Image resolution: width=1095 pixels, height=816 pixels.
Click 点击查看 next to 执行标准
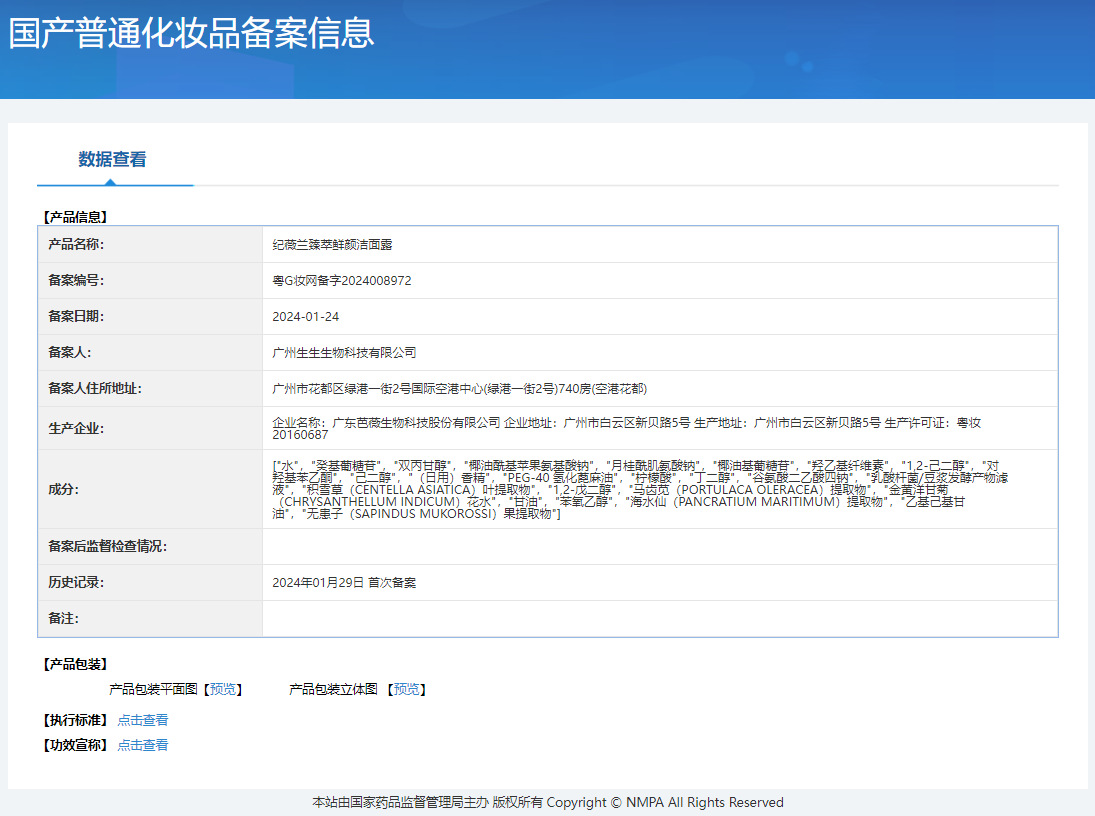pos(143,720)
